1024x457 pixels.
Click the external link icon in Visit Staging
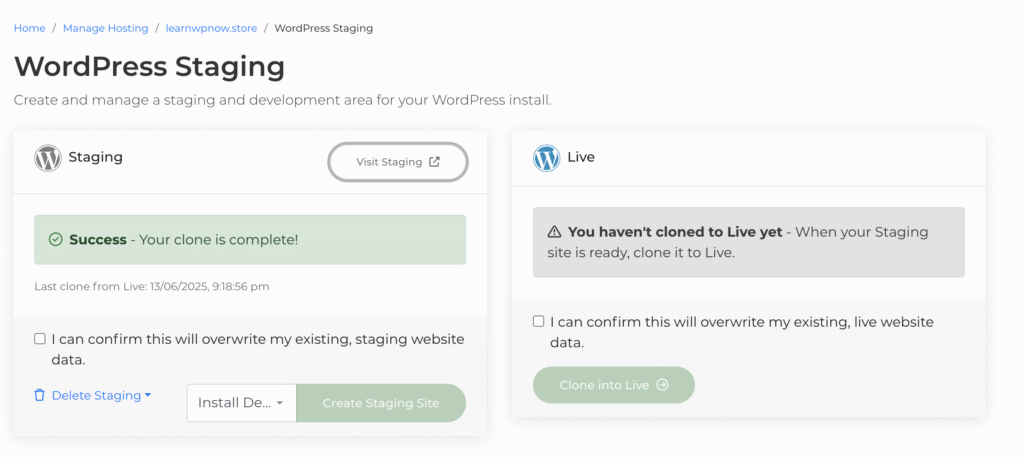click(x=434, y=162)
